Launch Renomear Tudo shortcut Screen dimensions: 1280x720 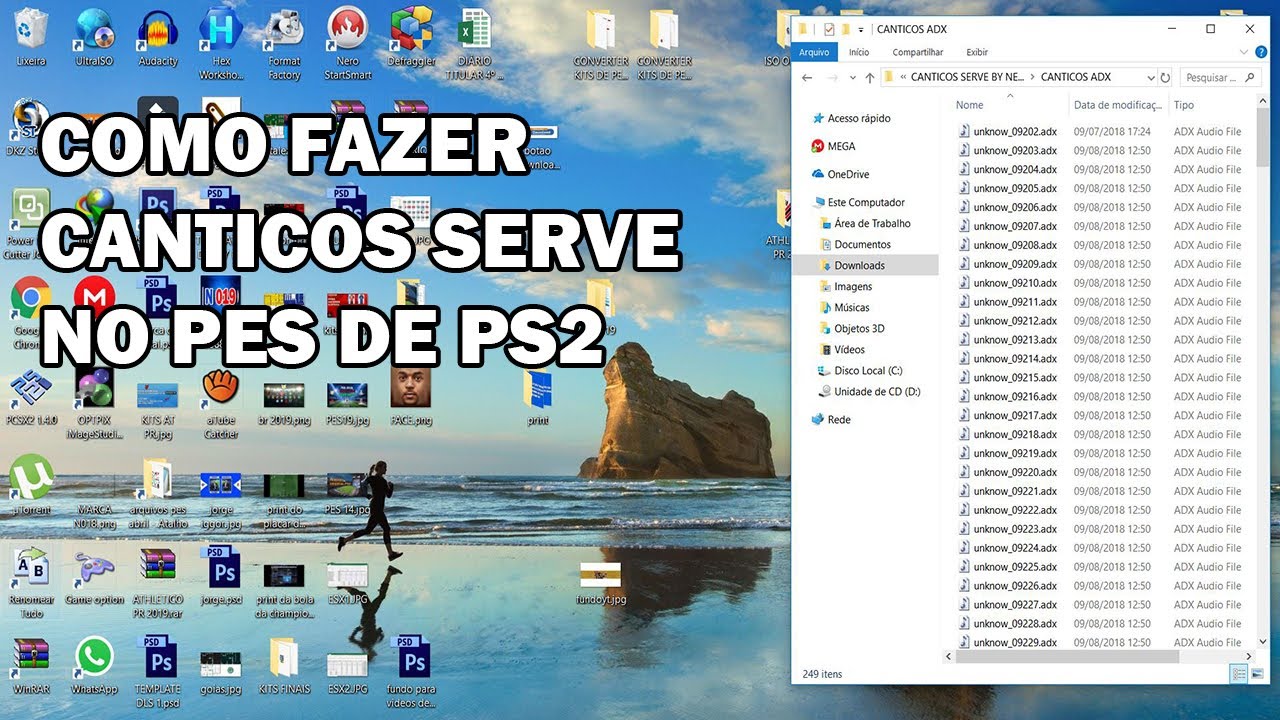pyautogui.click(x=31, y=583)
